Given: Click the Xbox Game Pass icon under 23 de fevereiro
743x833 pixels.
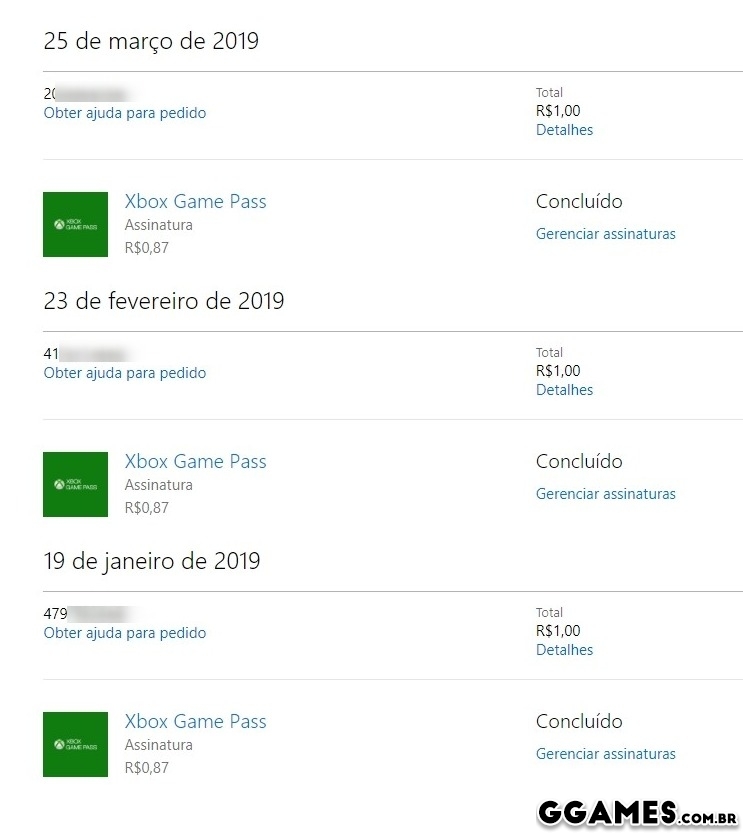Looking at the screenshot, I should 75,484.
